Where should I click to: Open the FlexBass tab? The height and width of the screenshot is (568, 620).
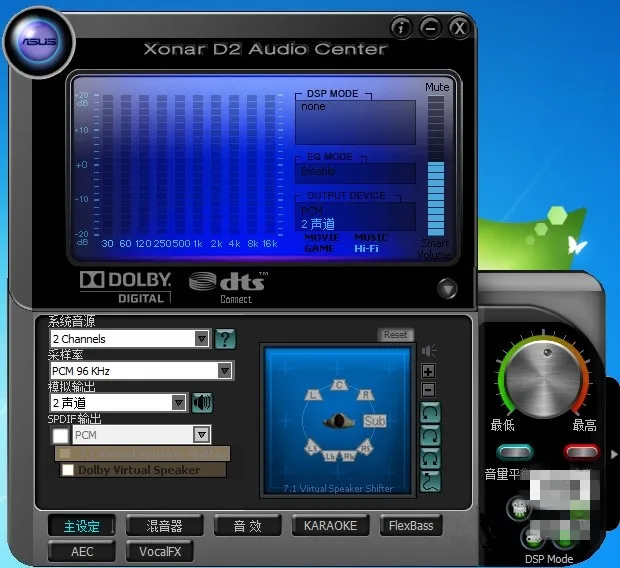(411, 526)
